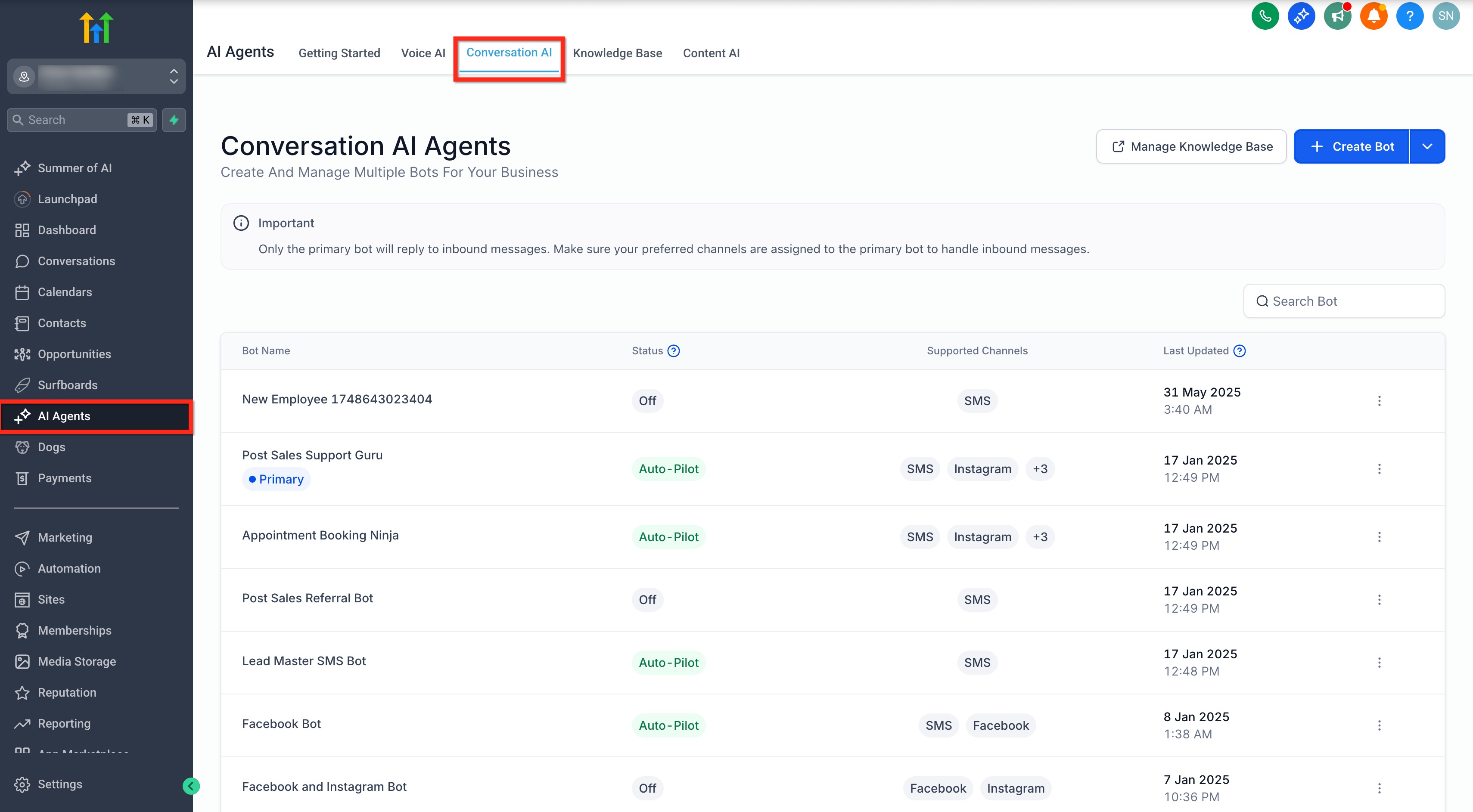This screenshot has height=812, width=1473.
Task: Click Off status of Post Sales Referral Bot
Action: pyautogui.click(x=647, y=599)
